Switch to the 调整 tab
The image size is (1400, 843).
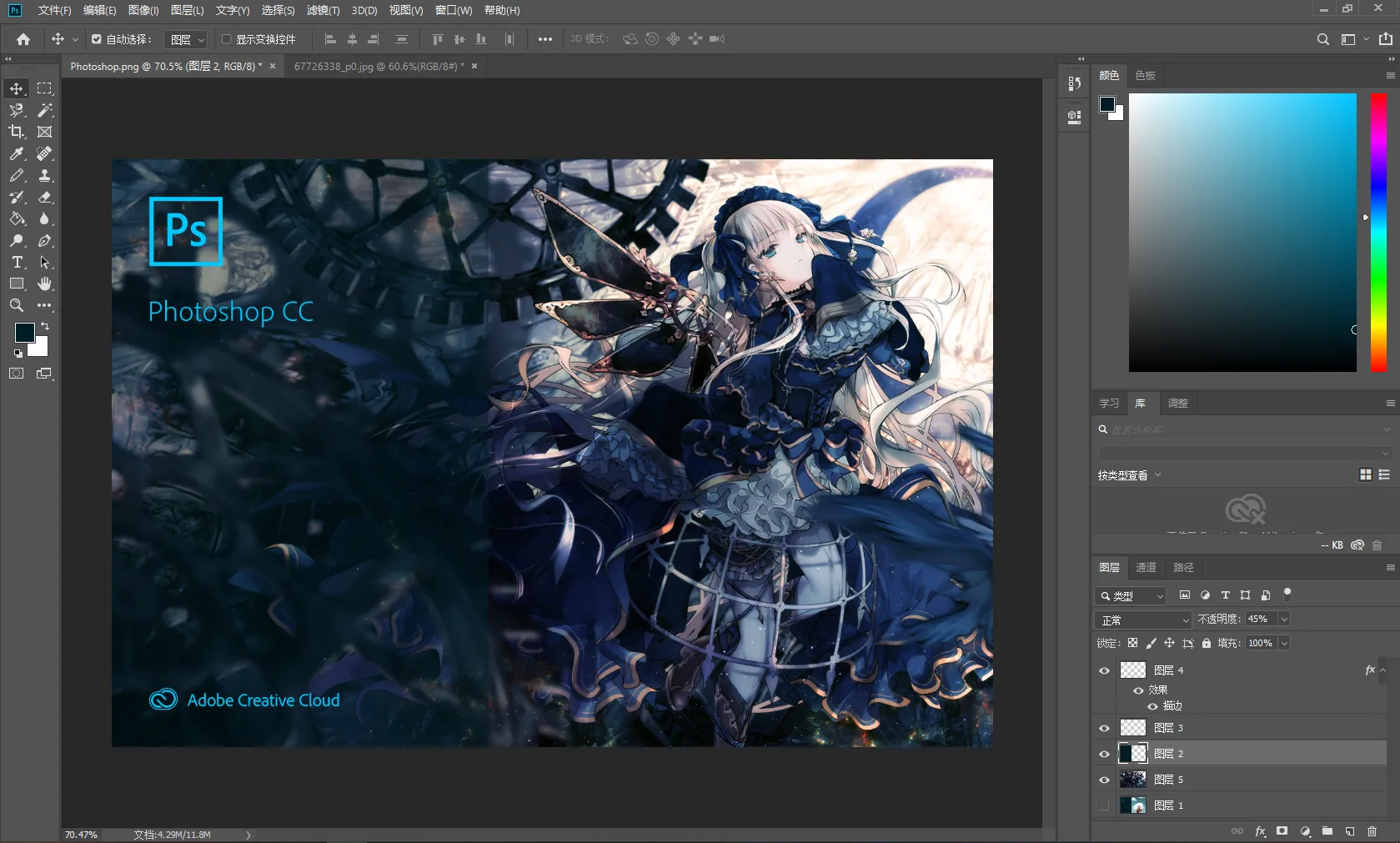coord(1177,403)
